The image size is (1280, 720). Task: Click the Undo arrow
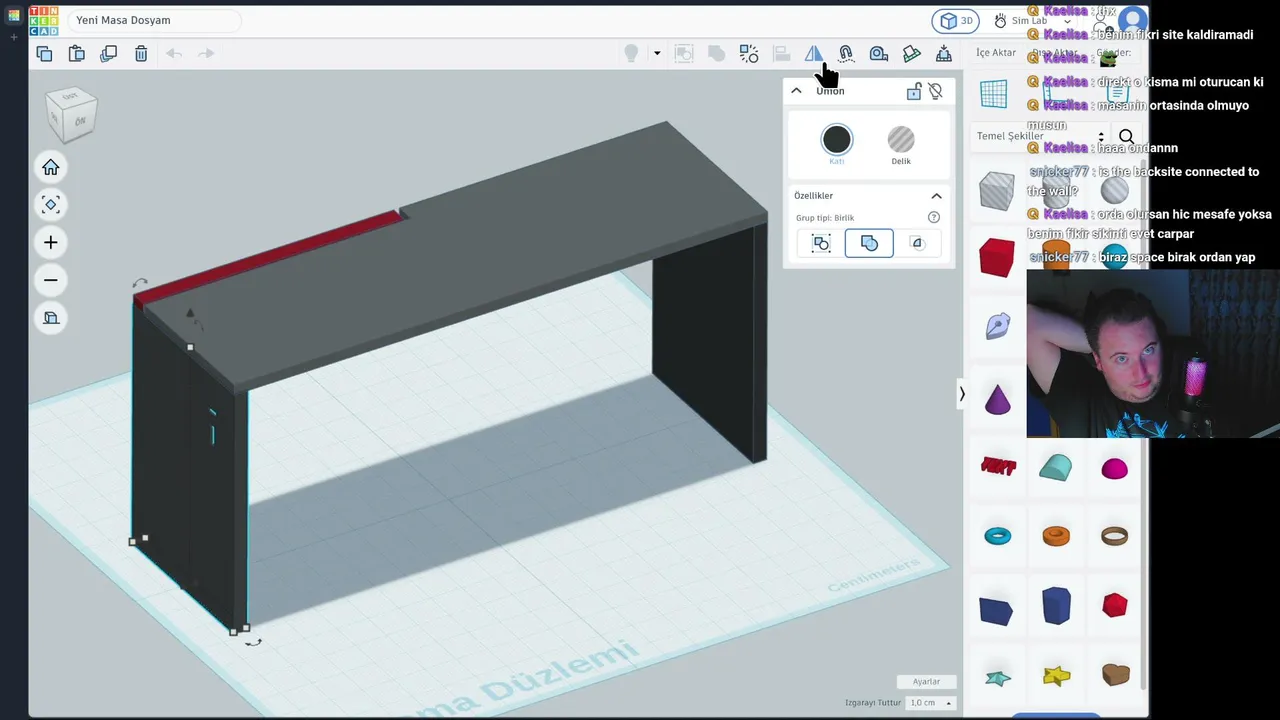(173, 54)
